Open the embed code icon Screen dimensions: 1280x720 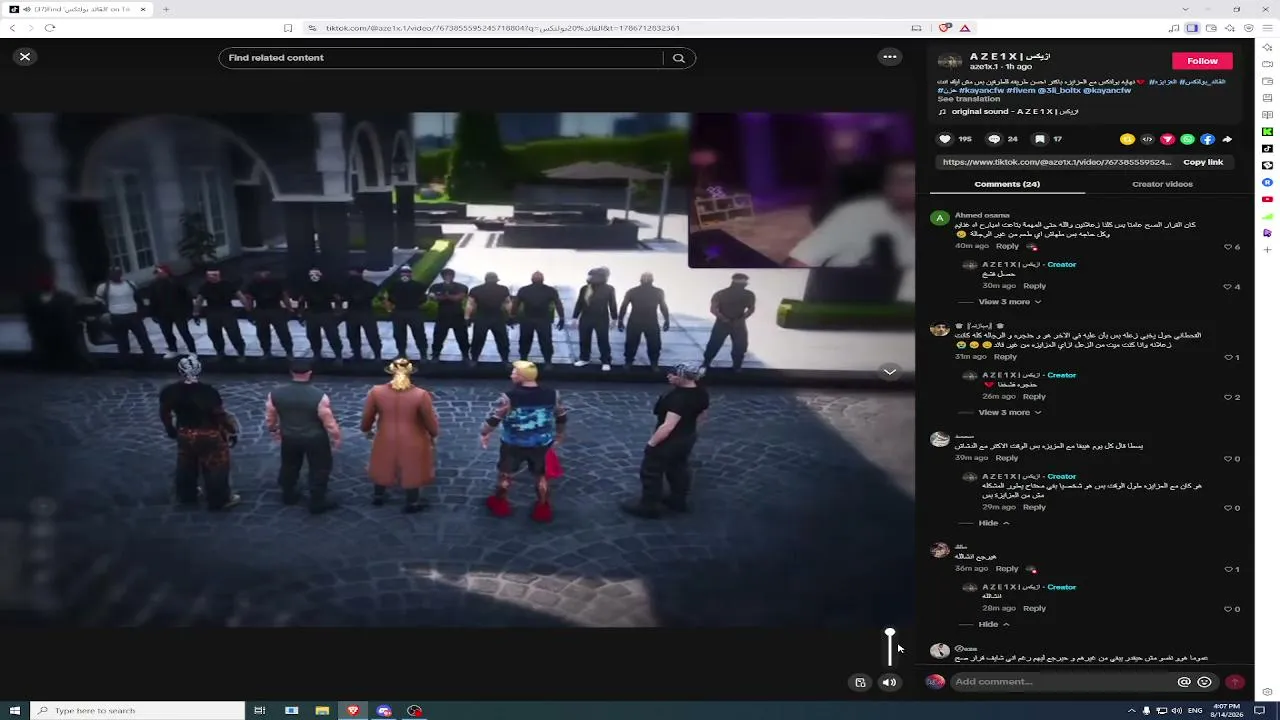tap(1147, 139)
